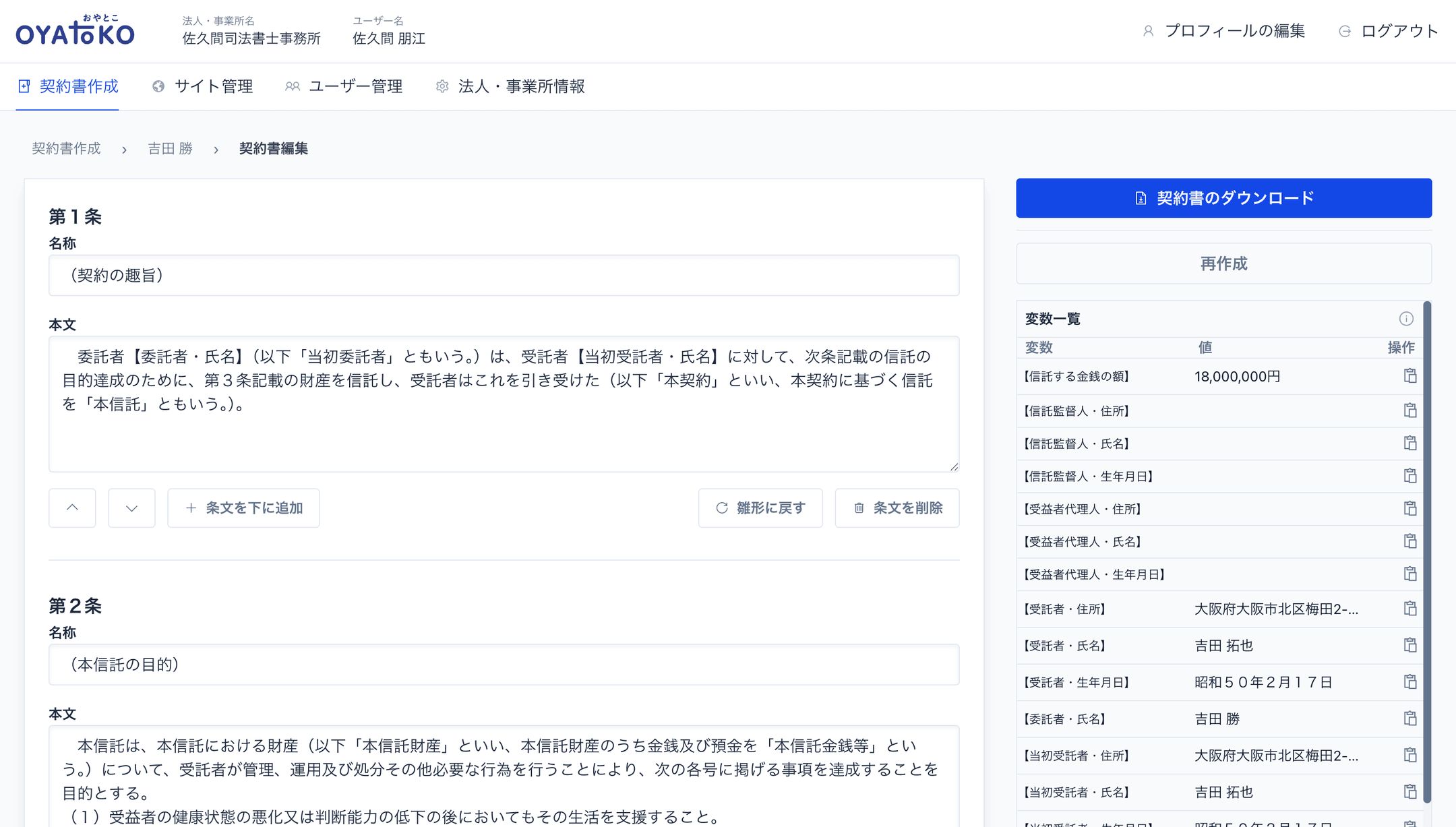Click 条文を削除 for 第1条
1456x827 pixels.
pyautogui.click(x=897, y=508)
